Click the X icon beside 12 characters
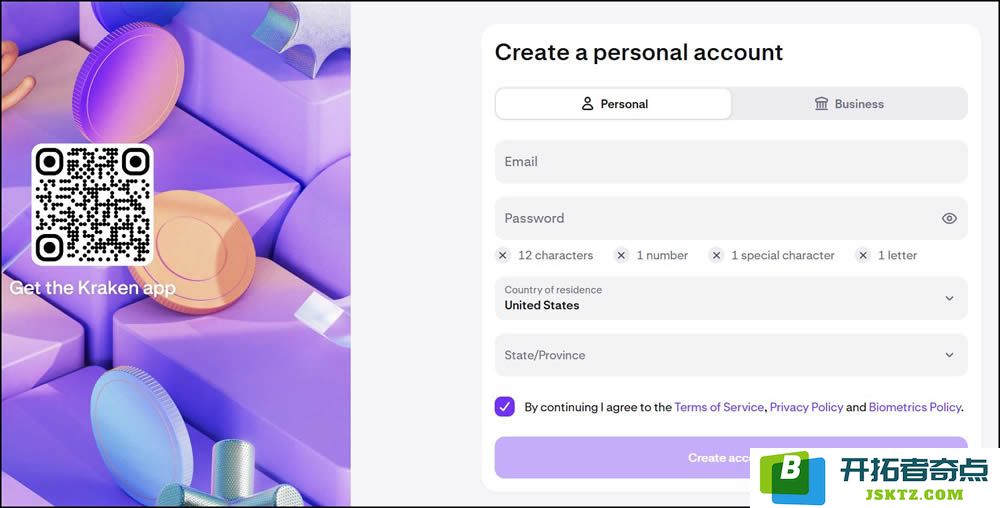Viewport: 1000px width, 508px height. 503,255
